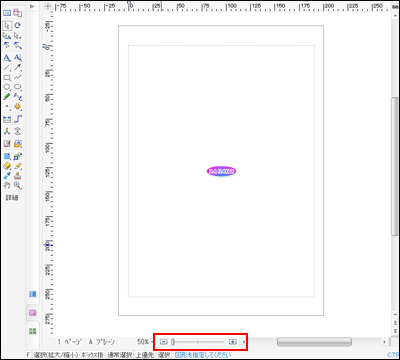Select the arrow pointer selection tool

(x=7, y=25)
